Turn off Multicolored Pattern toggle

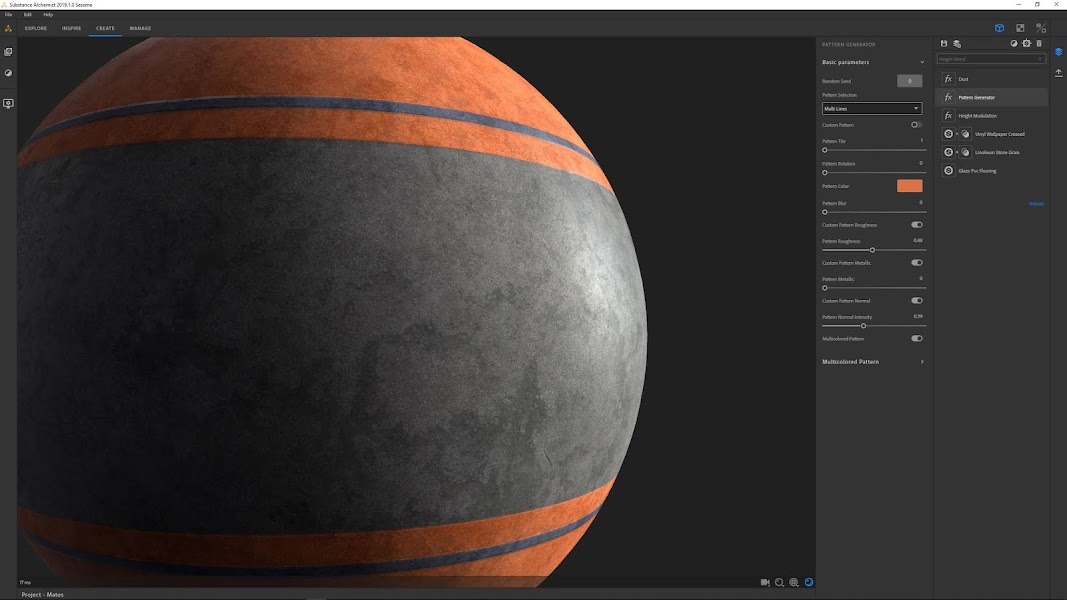(x=917, y=339)
